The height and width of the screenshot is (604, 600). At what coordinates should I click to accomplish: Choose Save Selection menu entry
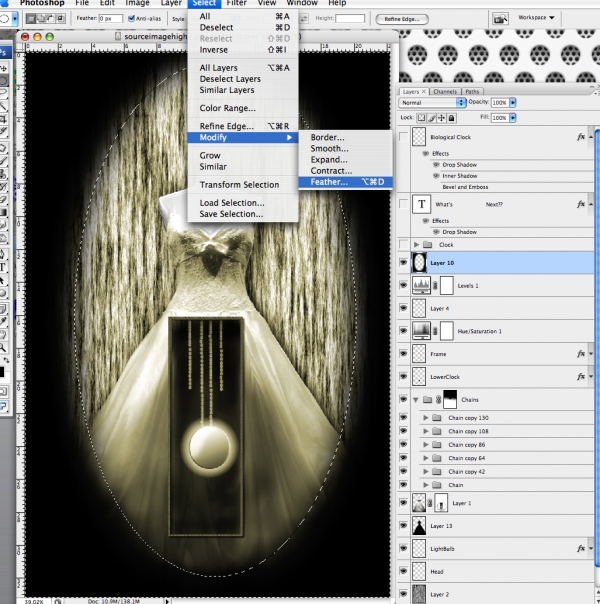(243, 214)
